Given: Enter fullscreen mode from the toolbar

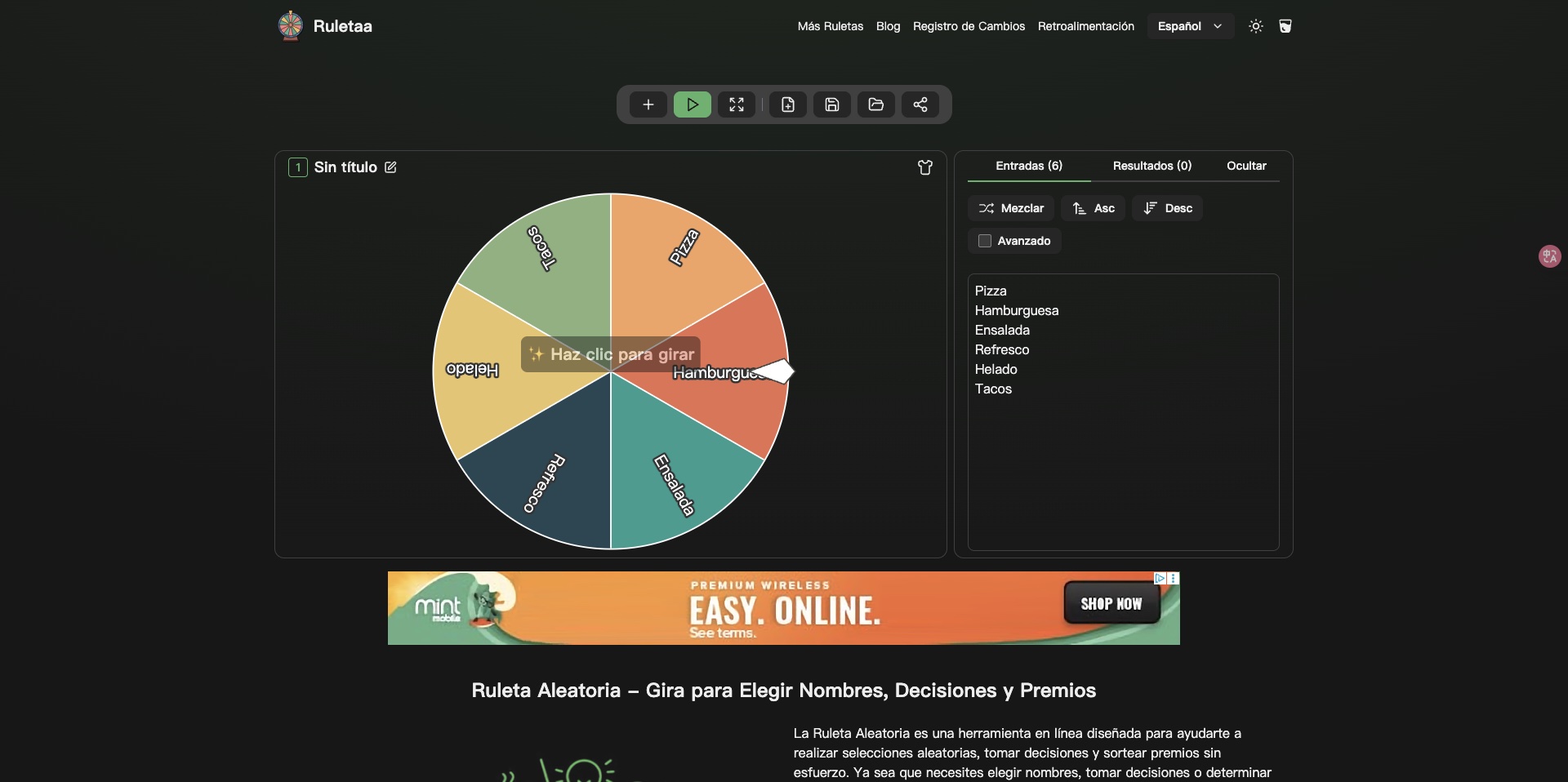Looking at the screenshot, I should [736, 104].
